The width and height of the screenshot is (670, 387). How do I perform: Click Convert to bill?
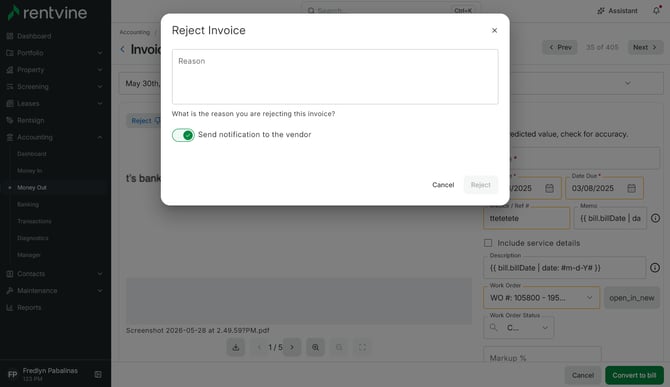click(634, 375)
